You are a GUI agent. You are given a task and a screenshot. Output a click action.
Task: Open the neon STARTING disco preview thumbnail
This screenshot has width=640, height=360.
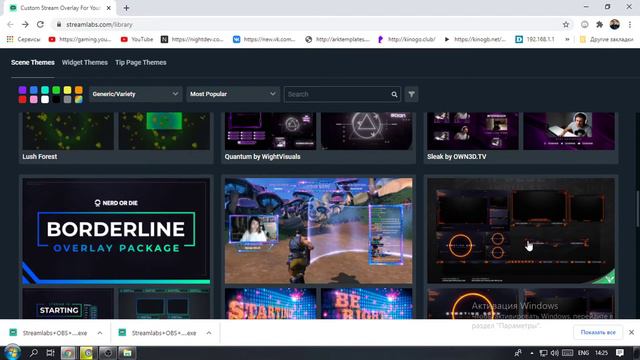[x=270, y=304]
